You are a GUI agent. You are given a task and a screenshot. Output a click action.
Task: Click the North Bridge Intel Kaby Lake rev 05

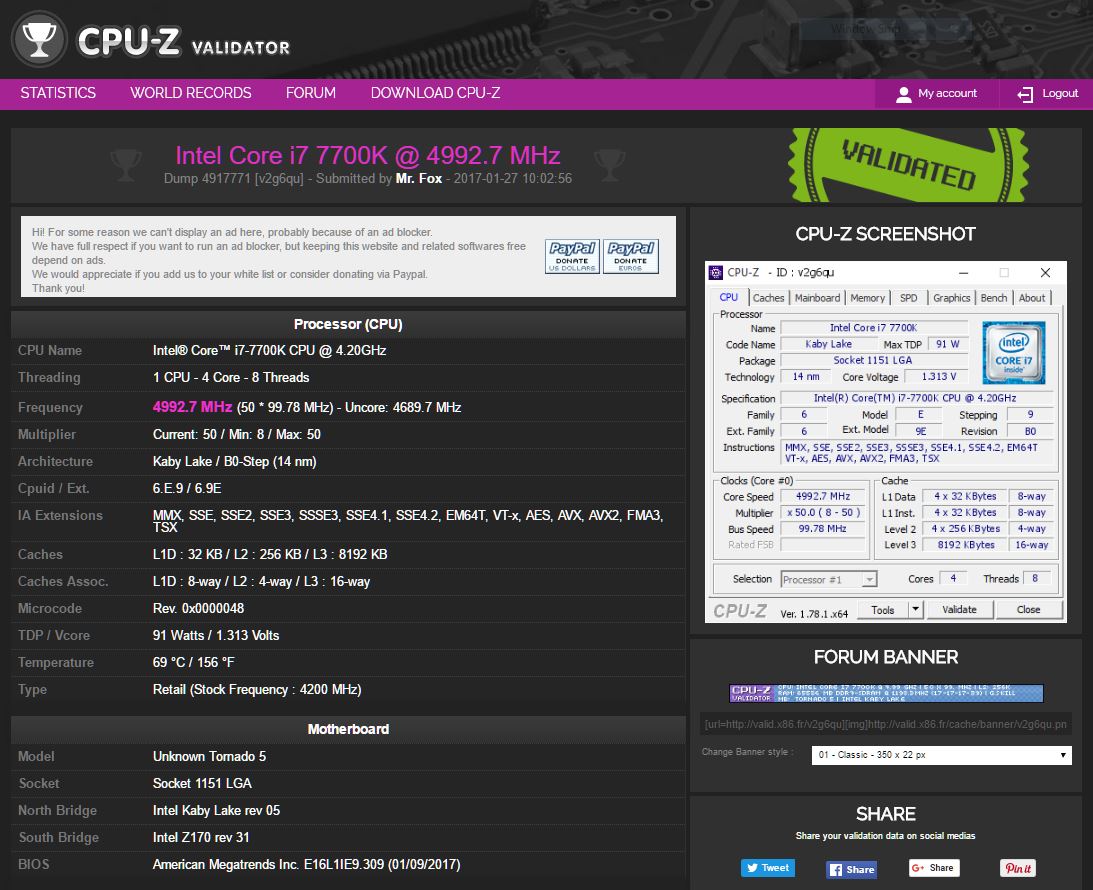click(216, 811)
